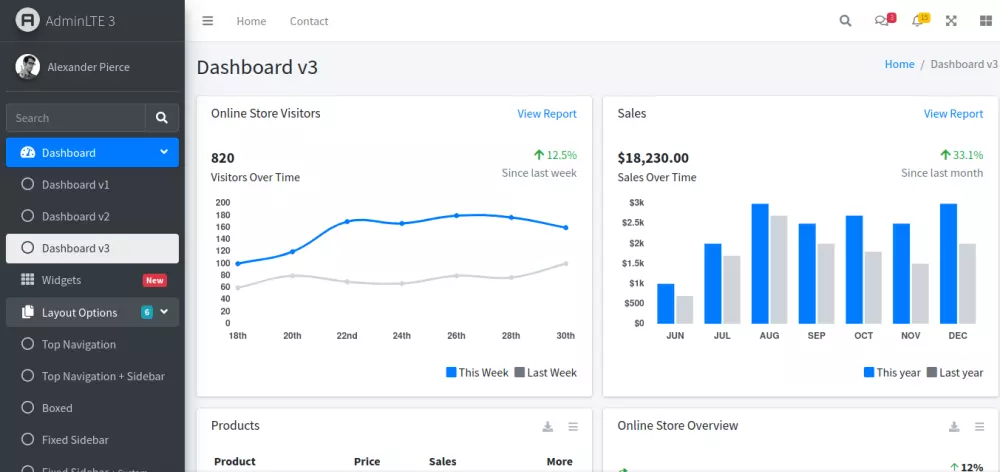Collapse the Dashboard menu chevron
The height and width of the screenshot is (472, 1000).
(164, 152)
